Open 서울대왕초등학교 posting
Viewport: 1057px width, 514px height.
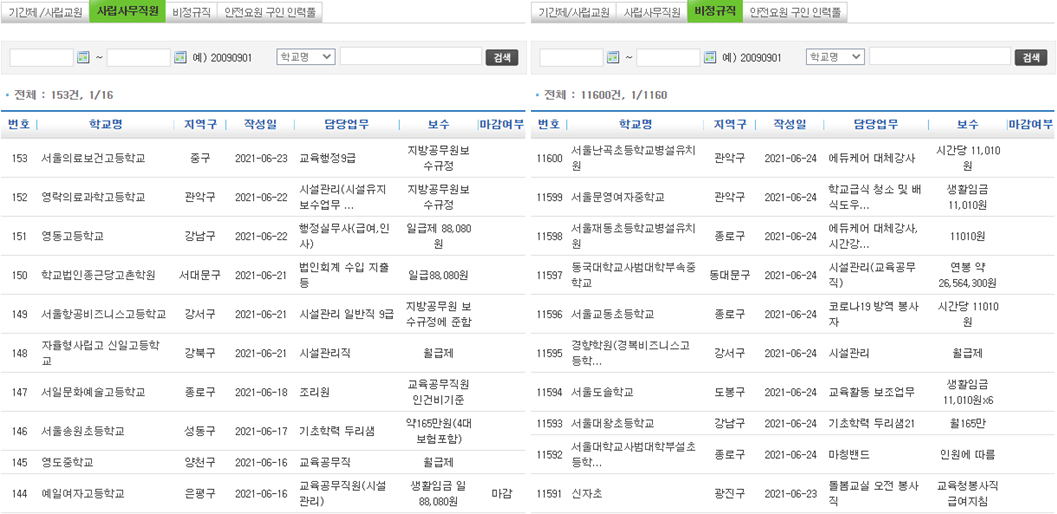click(612, 424)
